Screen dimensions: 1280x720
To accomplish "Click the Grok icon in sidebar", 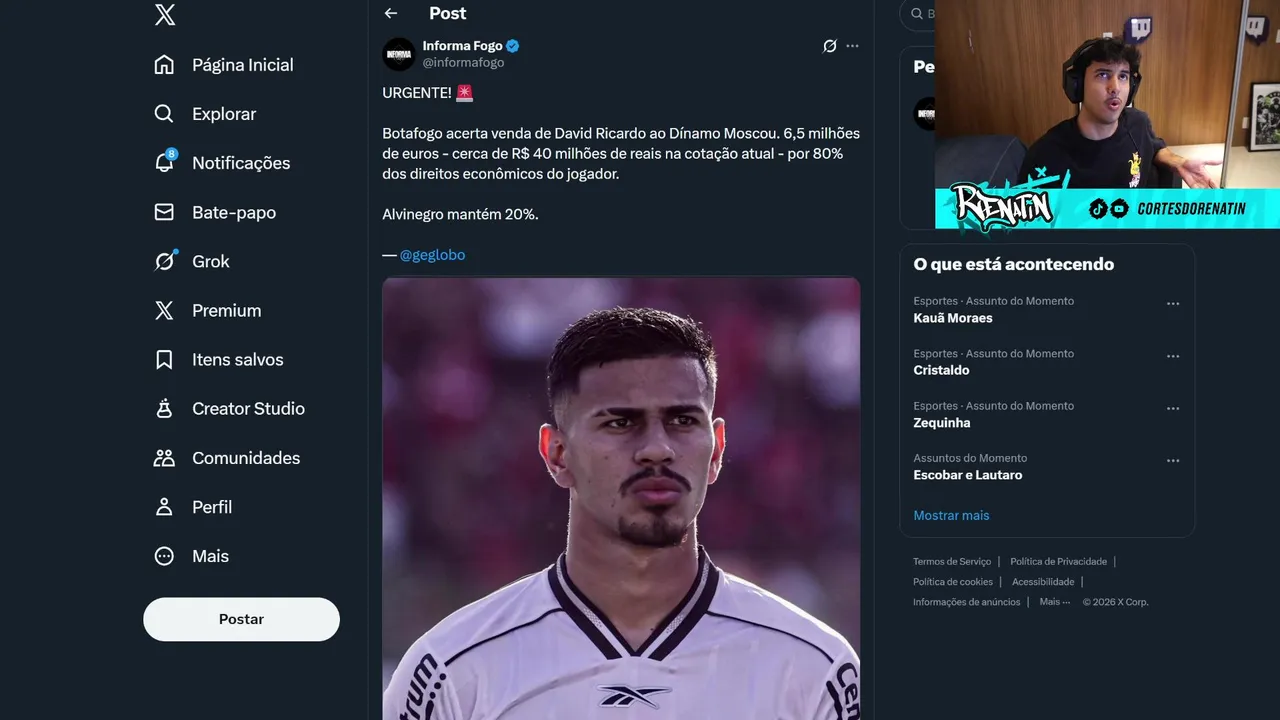I will [x=165, y=261].
